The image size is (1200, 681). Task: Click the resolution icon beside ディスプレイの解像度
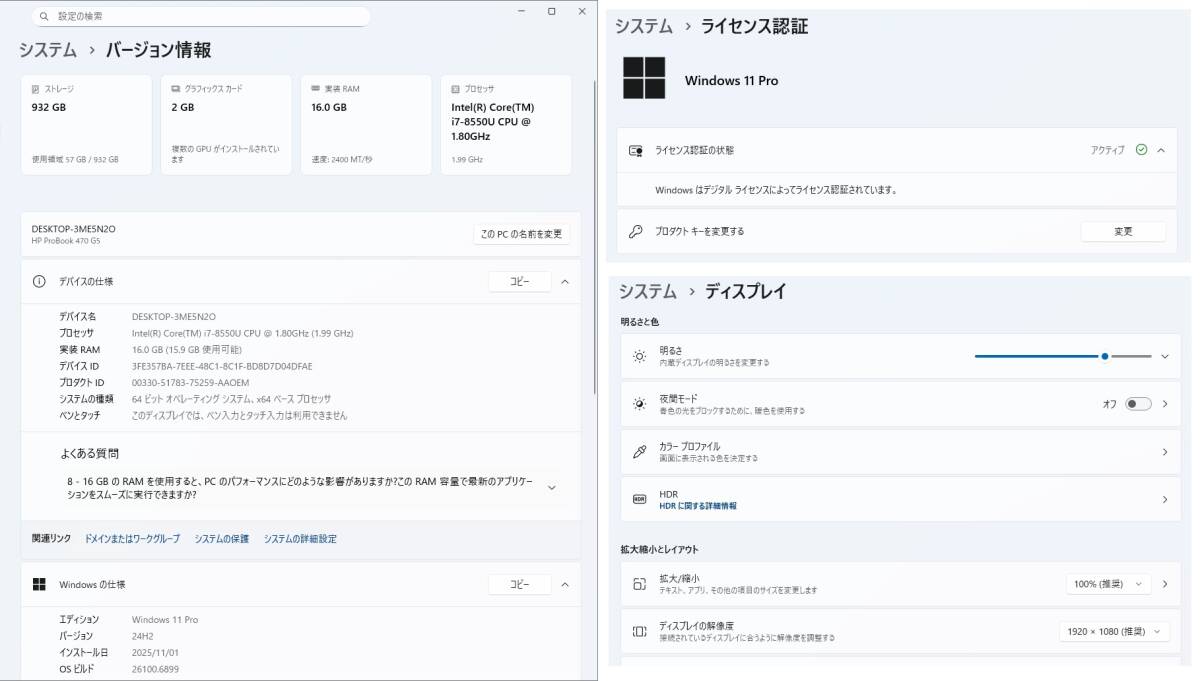640,631
